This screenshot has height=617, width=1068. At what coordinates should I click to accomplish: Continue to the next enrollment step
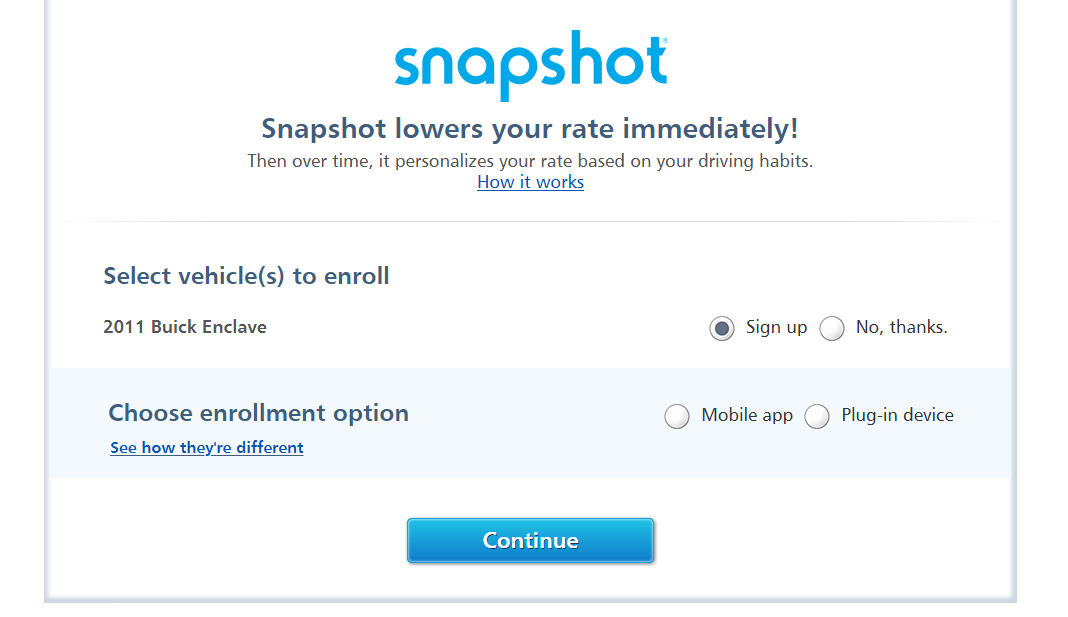coord(530,540)
